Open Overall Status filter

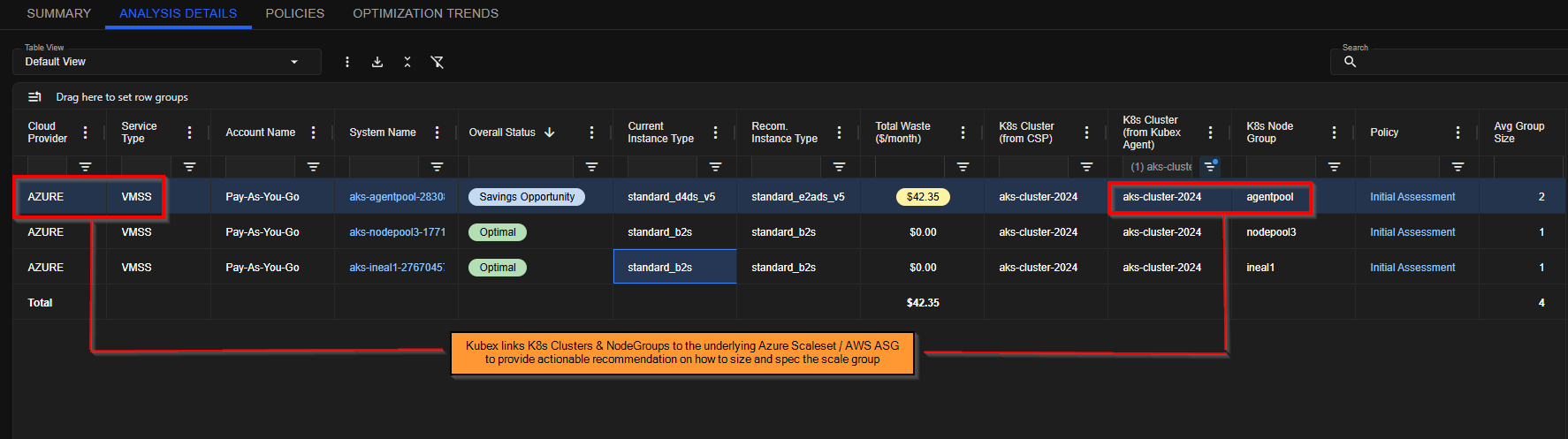(591, 167)
